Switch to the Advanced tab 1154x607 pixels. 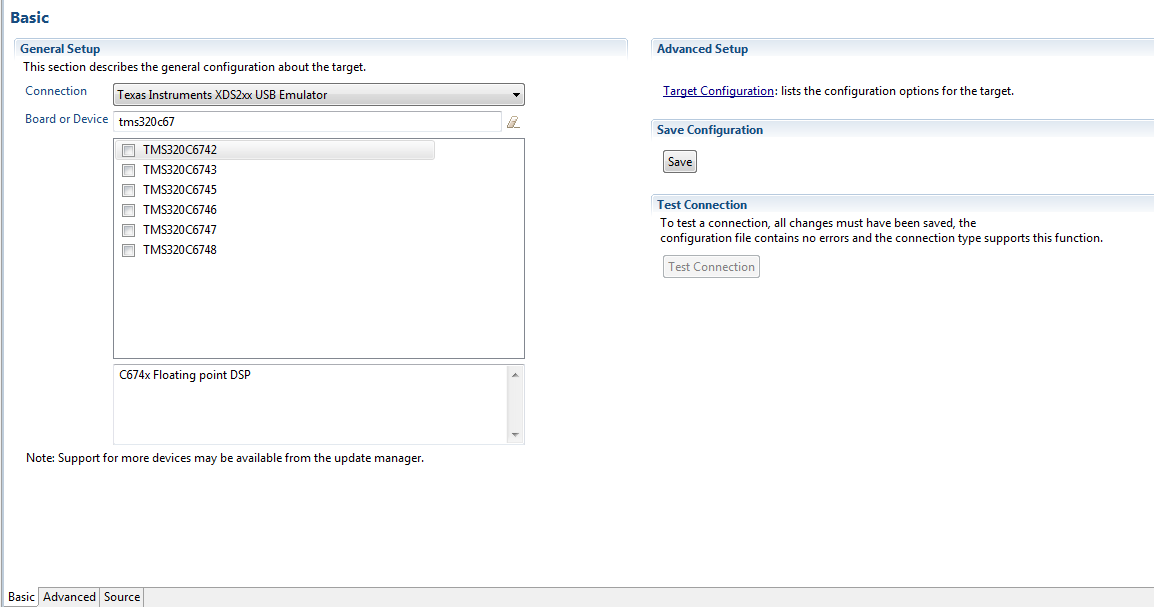click(69, 597)
